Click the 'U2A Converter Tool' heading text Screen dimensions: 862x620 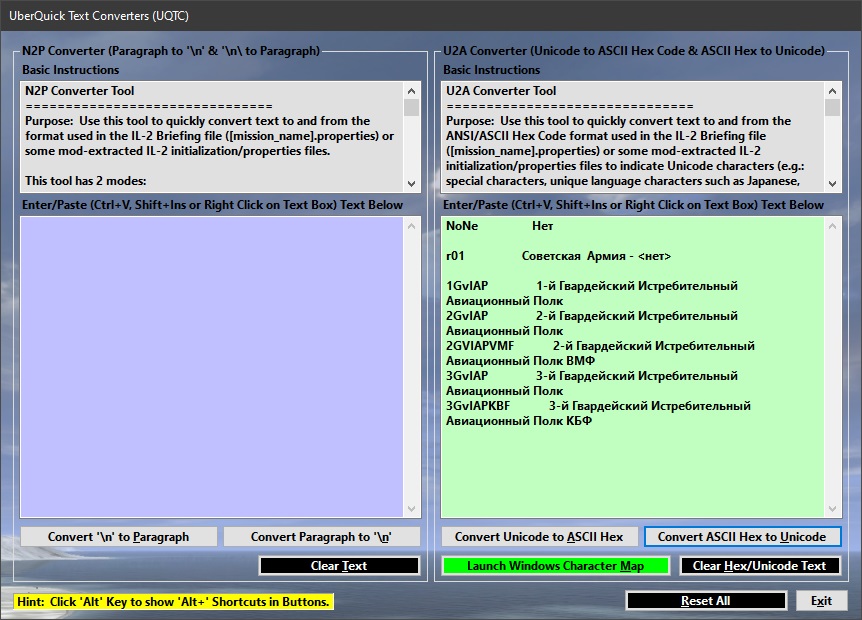(x=501, y=91)
